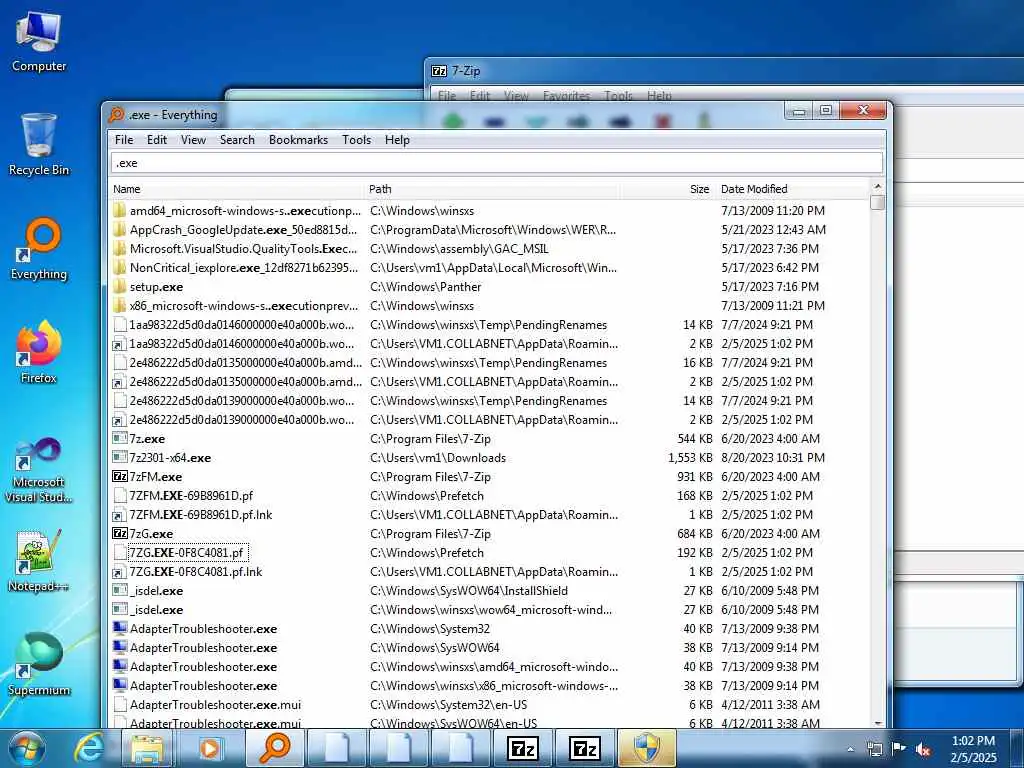Click the results scrollbar down arrow
The image size is (1024, 768).
click(x=878, y=722)
